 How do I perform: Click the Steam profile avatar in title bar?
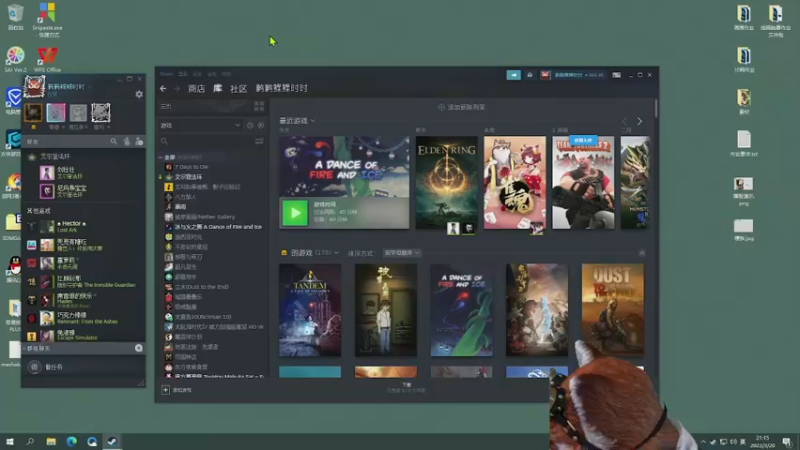point(545,75)
